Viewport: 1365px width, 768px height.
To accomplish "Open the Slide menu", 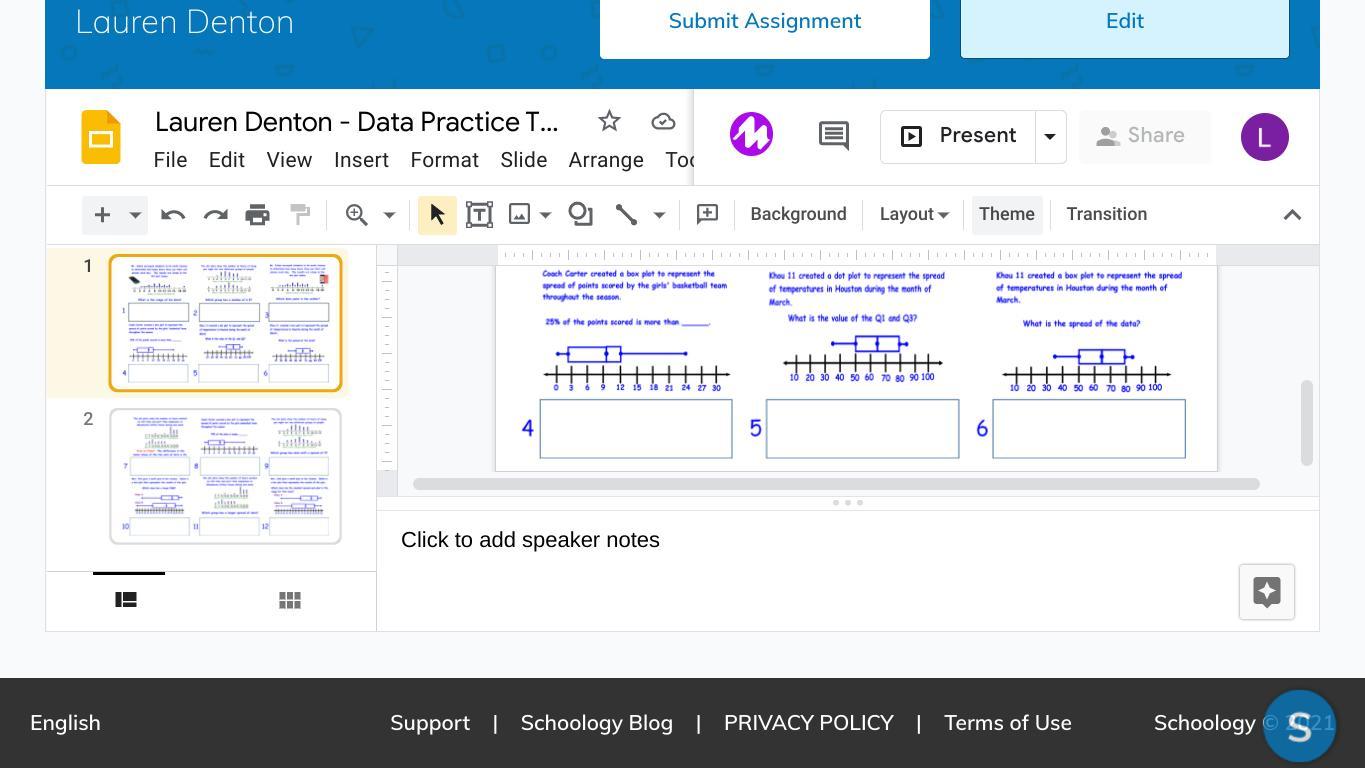I will pyautogui.click(x=523, y=160).
